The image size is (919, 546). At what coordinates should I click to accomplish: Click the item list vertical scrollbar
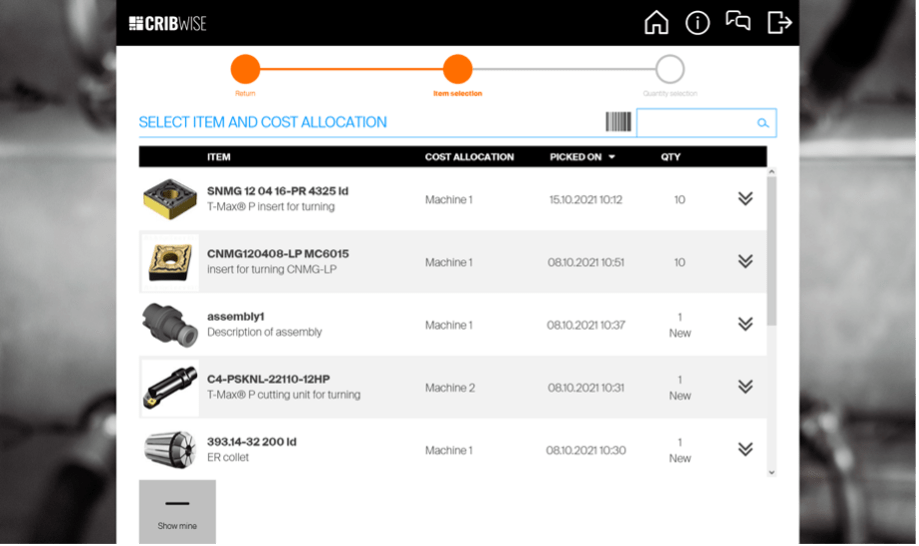pos(771,250)
